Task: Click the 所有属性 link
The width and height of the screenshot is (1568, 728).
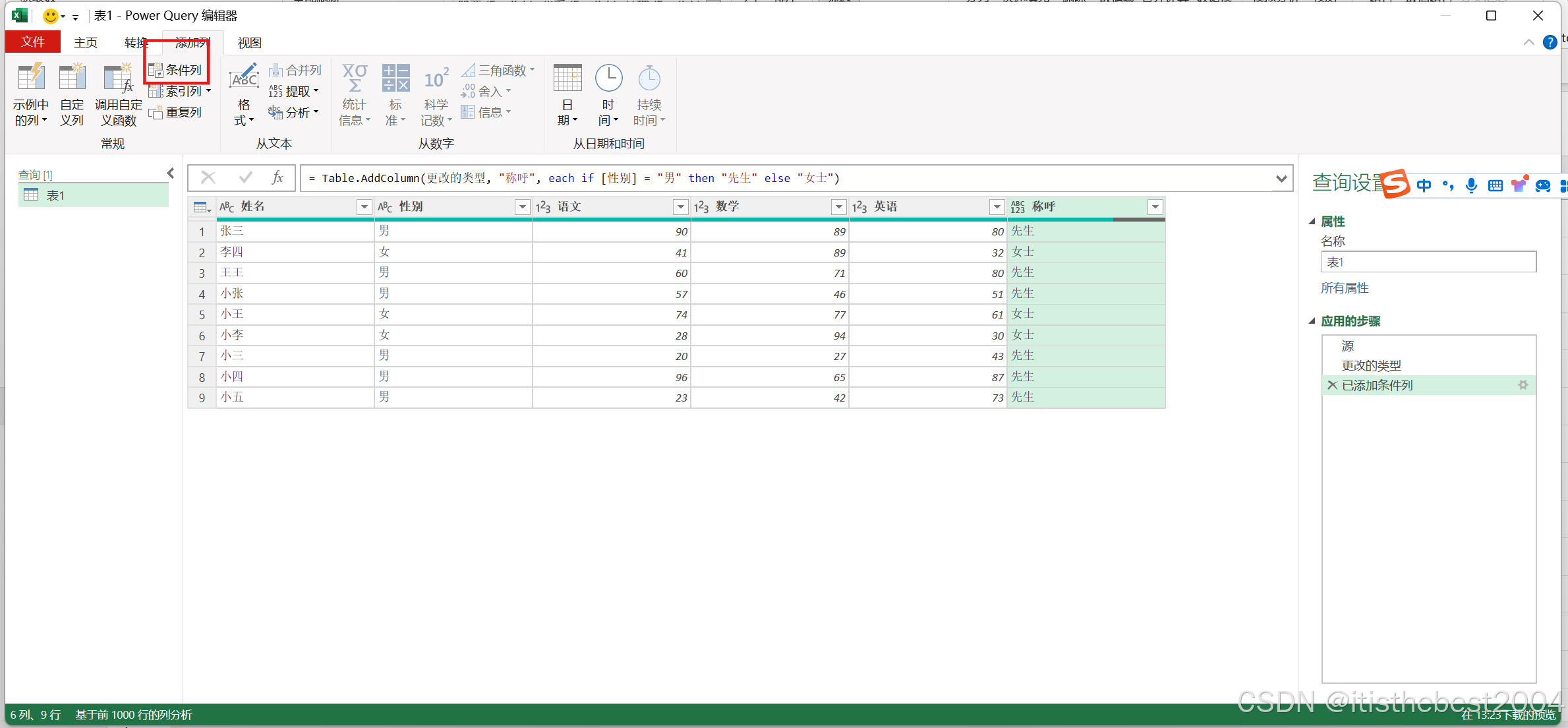Action: [1345, 288]
